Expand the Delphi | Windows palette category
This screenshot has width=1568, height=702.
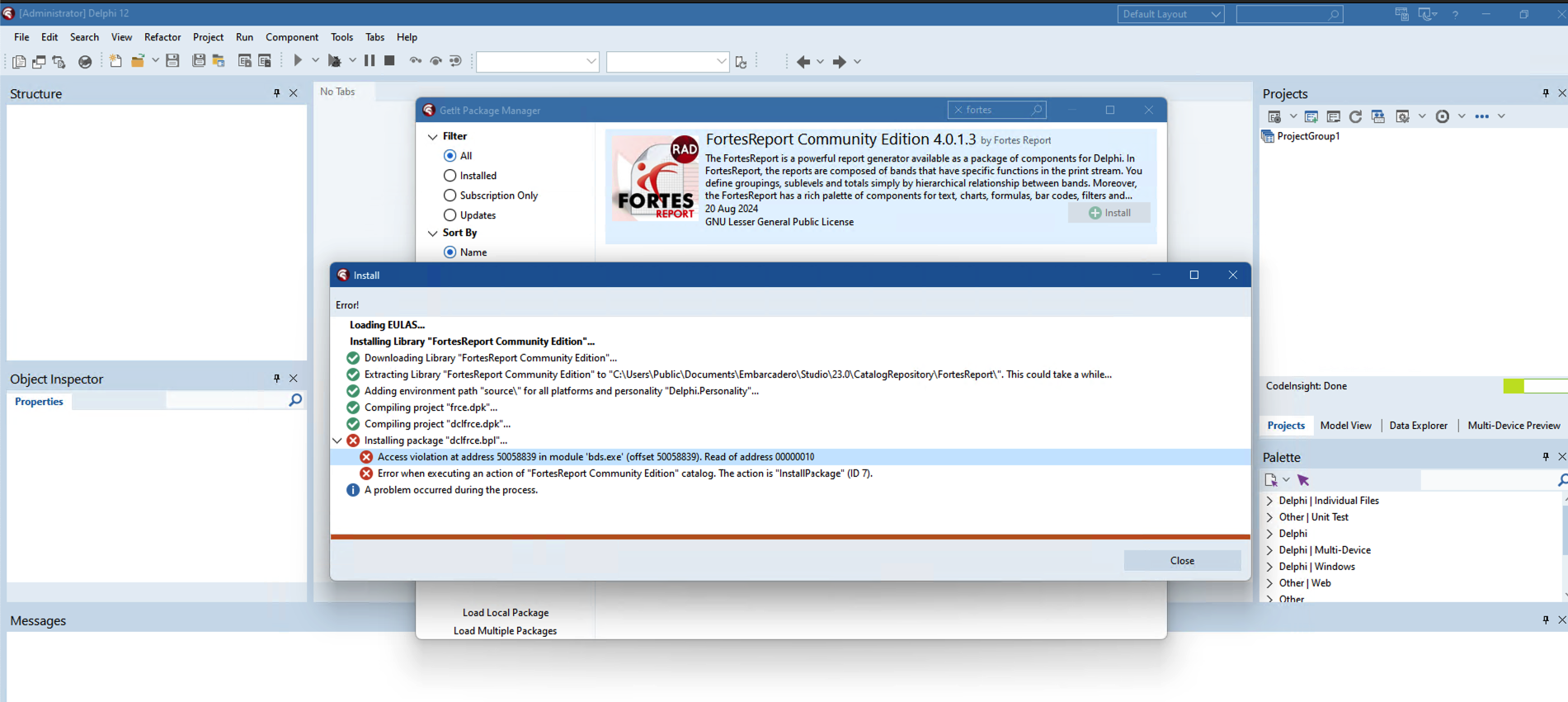[1269, 567]
